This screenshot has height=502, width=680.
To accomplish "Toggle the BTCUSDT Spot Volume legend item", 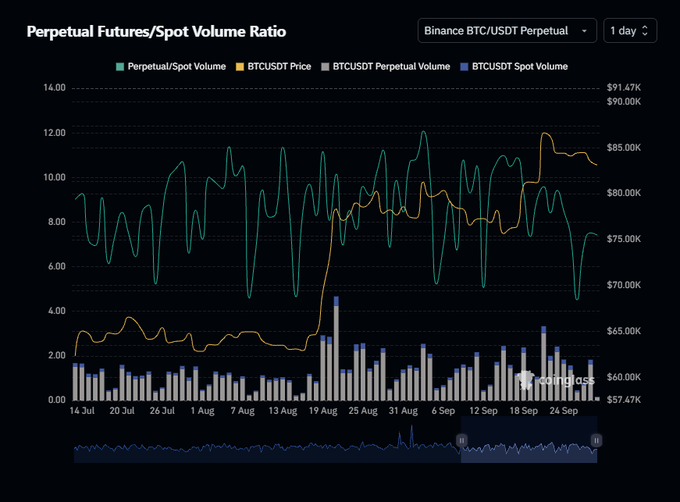I will (514, 67).
